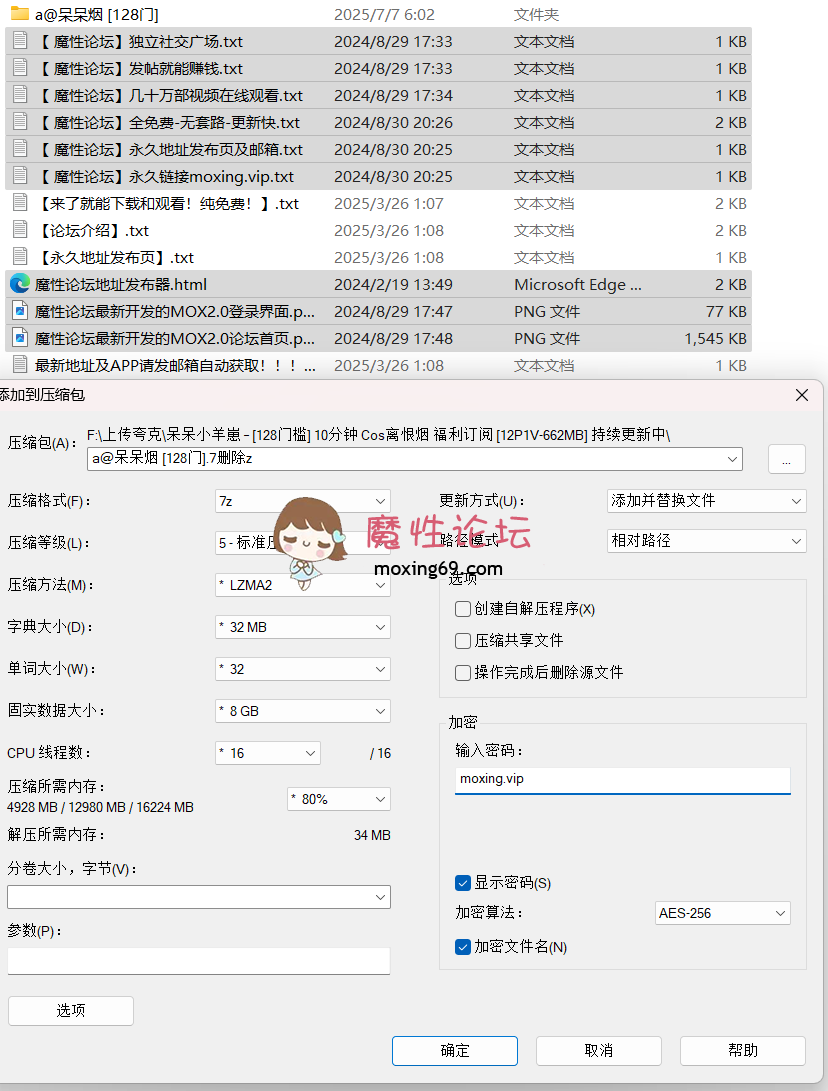Screen dimensions: 828x1091
Task: Click the 取消 button
Action: [x=598, y=1051]
